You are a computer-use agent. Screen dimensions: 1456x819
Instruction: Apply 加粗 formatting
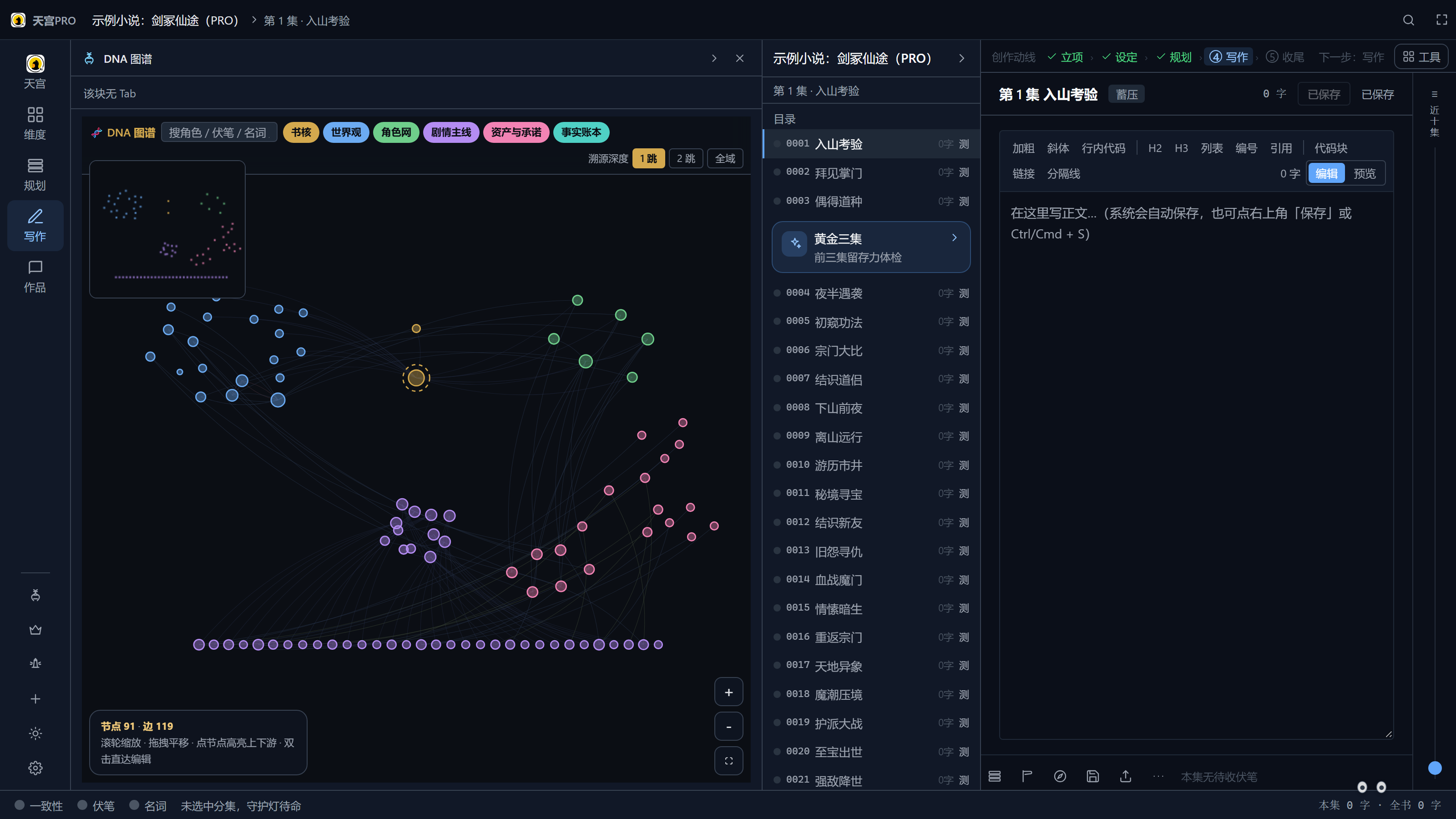(1023, 148)
